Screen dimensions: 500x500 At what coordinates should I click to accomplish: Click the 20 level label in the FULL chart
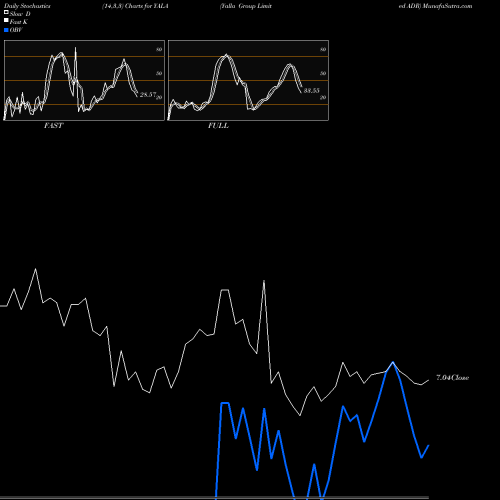(323, 97)
